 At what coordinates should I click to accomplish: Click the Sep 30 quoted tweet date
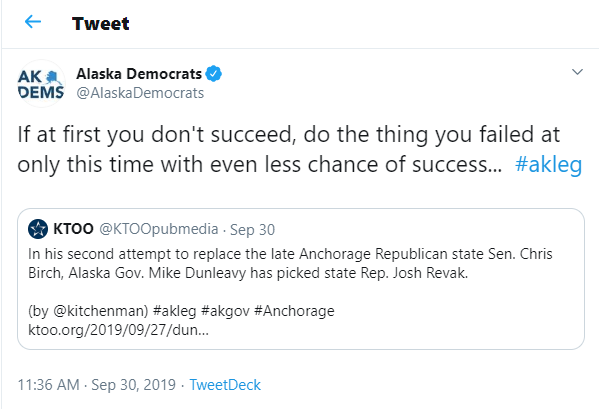pyautogui.click(x=252, y=230)
